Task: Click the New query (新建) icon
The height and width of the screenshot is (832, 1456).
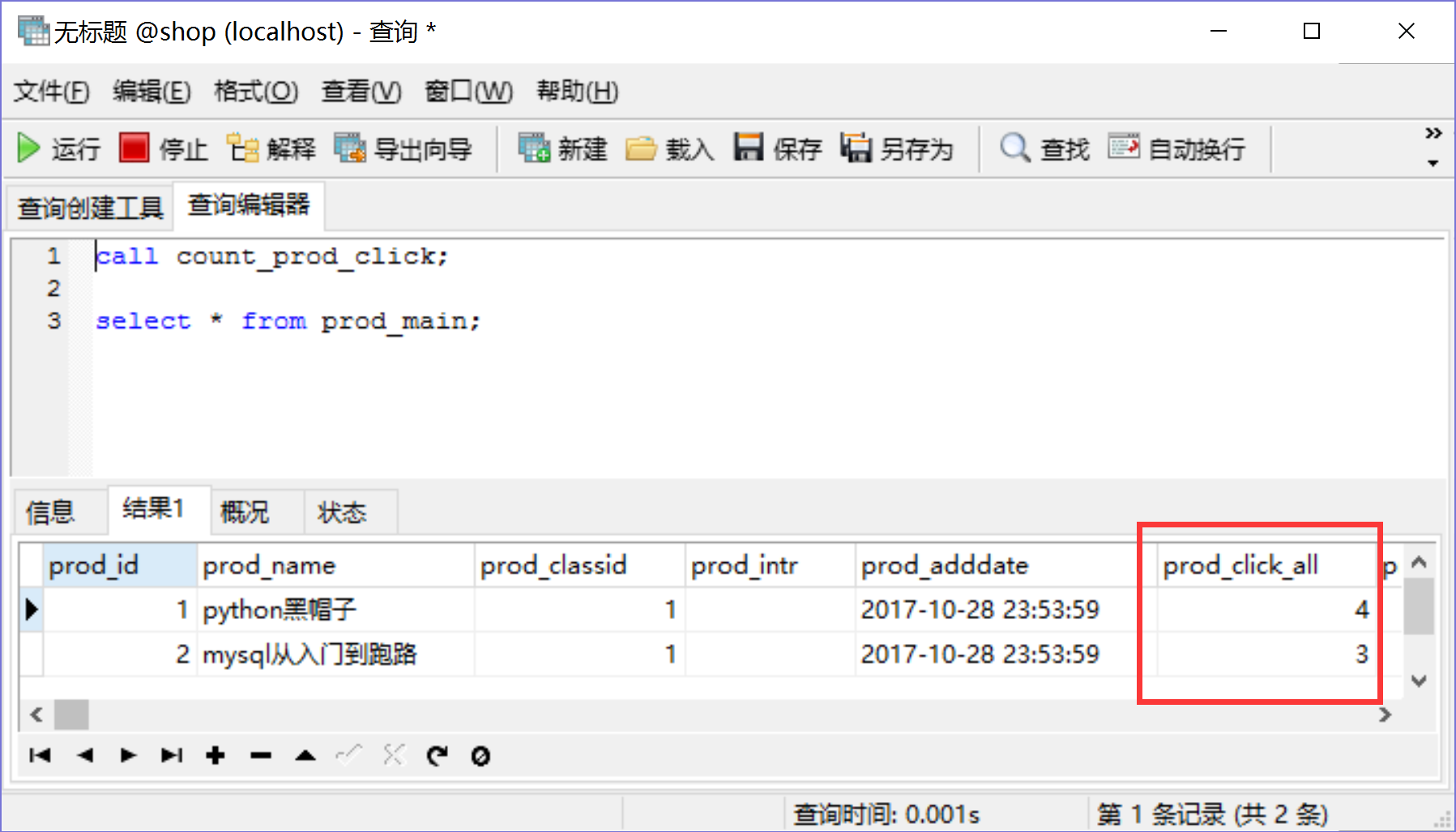Action: [534, 148]
